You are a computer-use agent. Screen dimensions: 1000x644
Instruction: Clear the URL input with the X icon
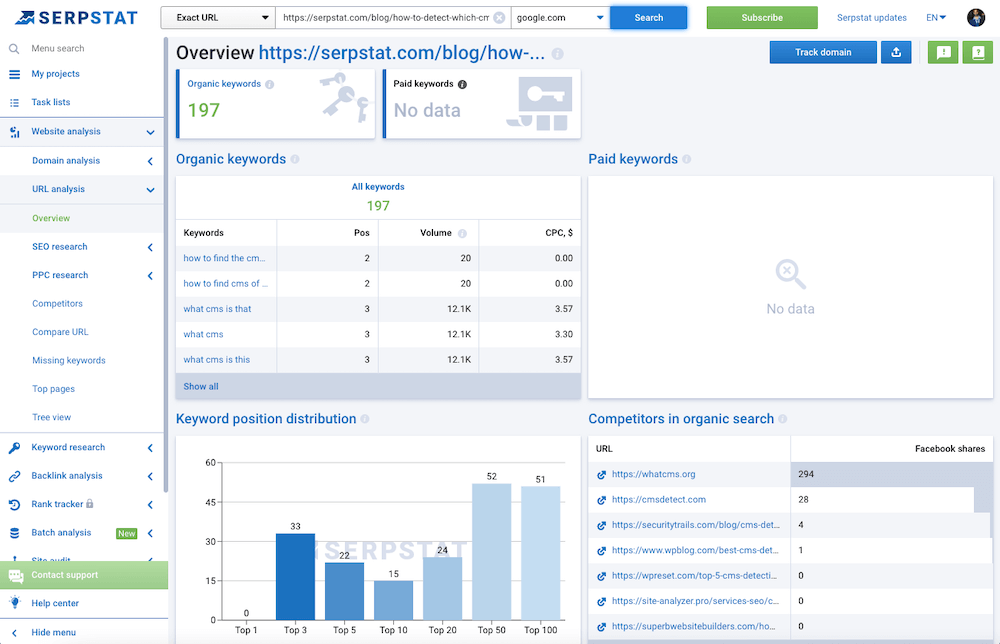499,18
